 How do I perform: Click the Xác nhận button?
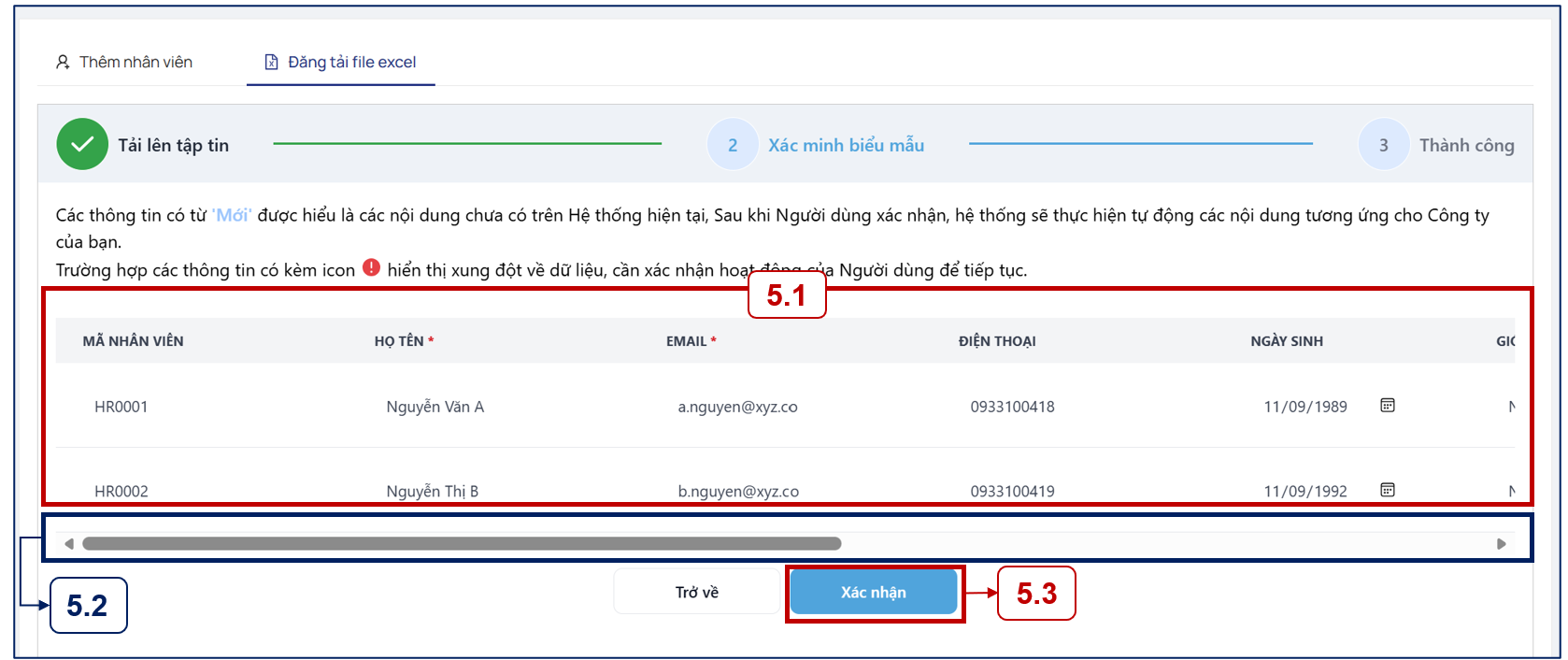[x=874, y=592]
